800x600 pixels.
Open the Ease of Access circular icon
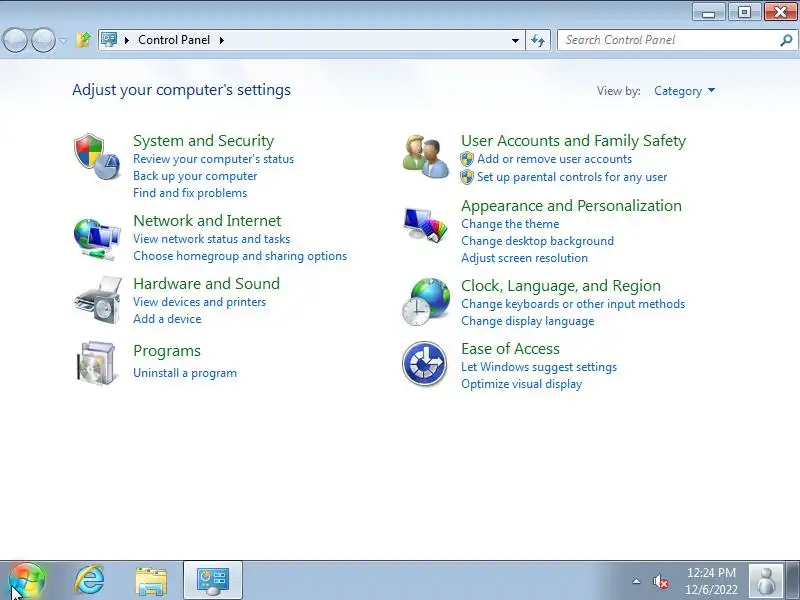[x=424, y=363]
